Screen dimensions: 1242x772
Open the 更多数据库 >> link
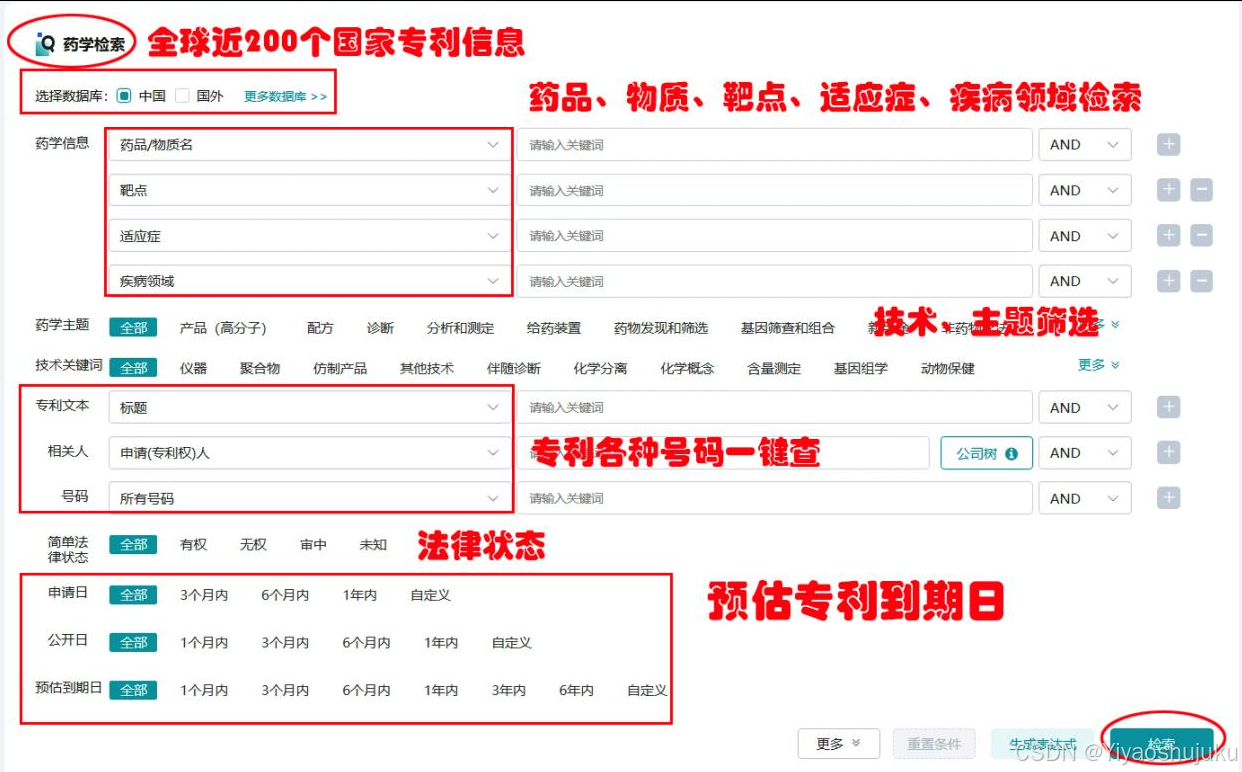point(285,96)
